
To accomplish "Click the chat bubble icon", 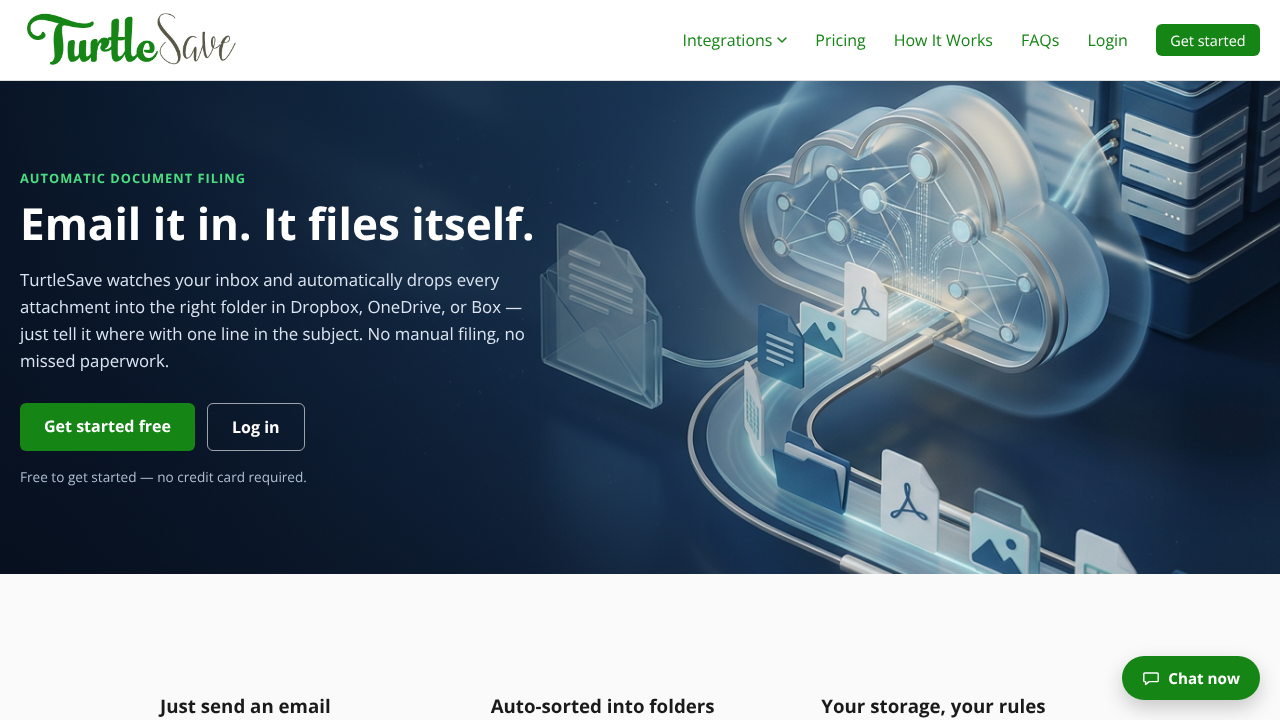I will click(x=1151, y=678).
